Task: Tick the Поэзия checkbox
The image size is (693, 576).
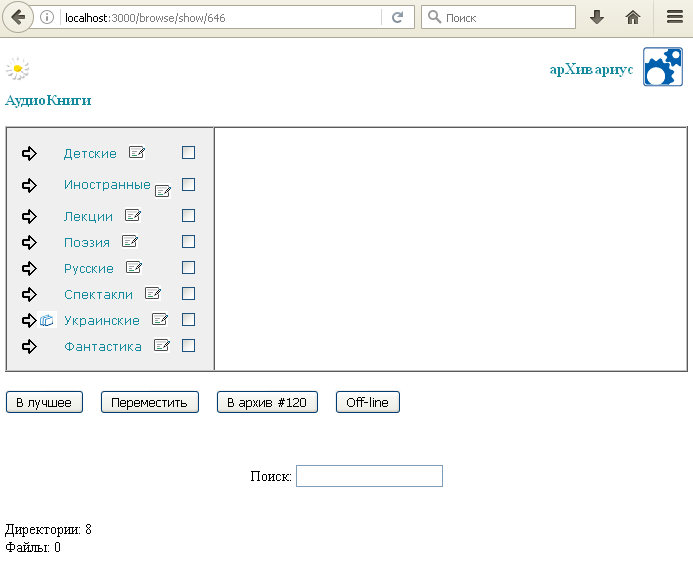Action: click(x=188, y=241)
